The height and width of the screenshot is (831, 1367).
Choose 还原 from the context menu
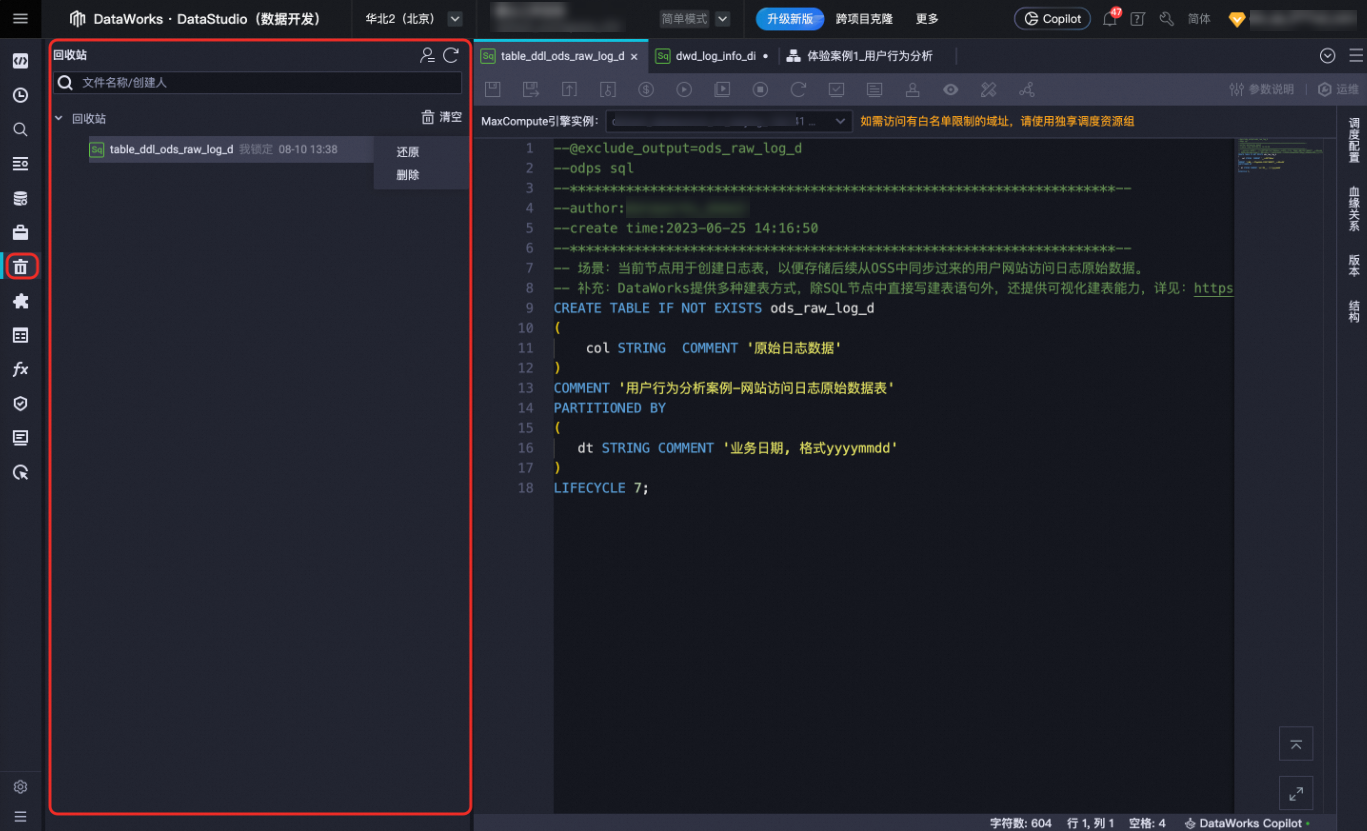407,152
